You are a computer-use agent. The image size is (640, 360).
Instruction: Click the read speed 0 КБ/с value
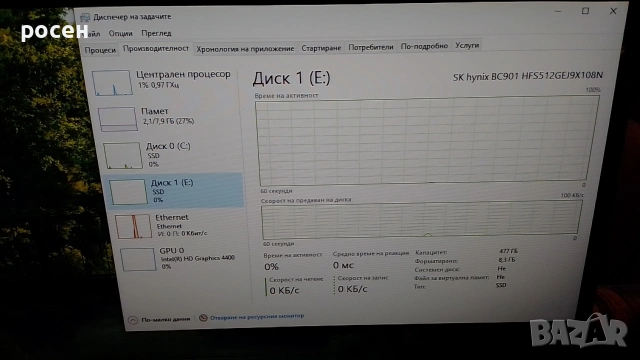tap(284, 291)
